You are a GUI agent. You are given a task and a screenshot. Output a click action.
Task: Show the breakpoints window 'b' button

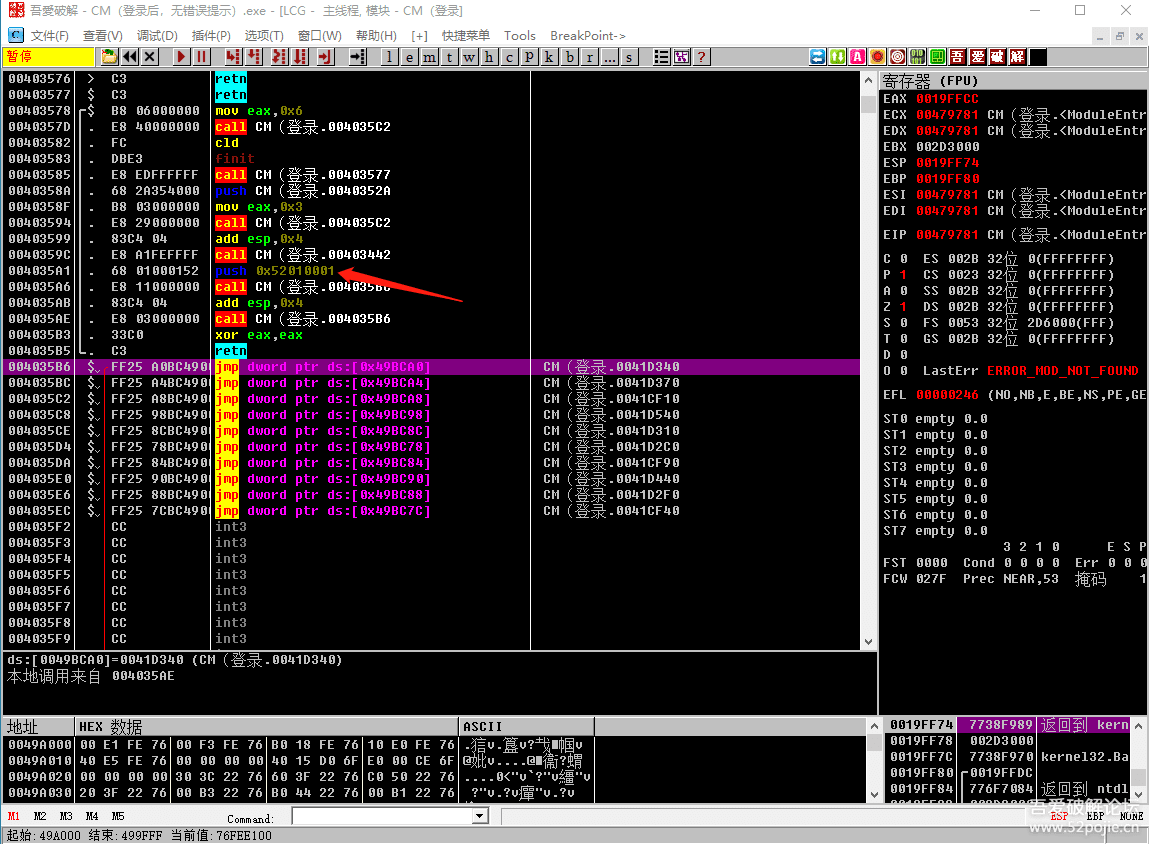pyautogui.click(x=570, y=57)
